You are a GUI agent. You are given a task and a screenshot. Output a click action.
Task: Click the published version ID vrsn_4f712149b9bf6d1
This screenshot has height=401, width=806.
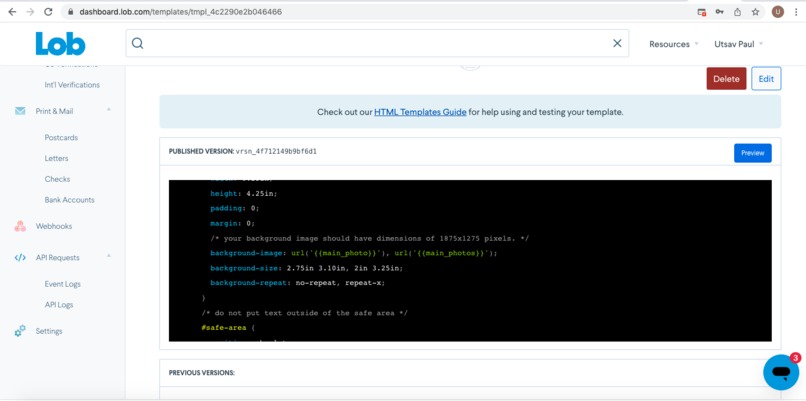(x=276, y=152)
